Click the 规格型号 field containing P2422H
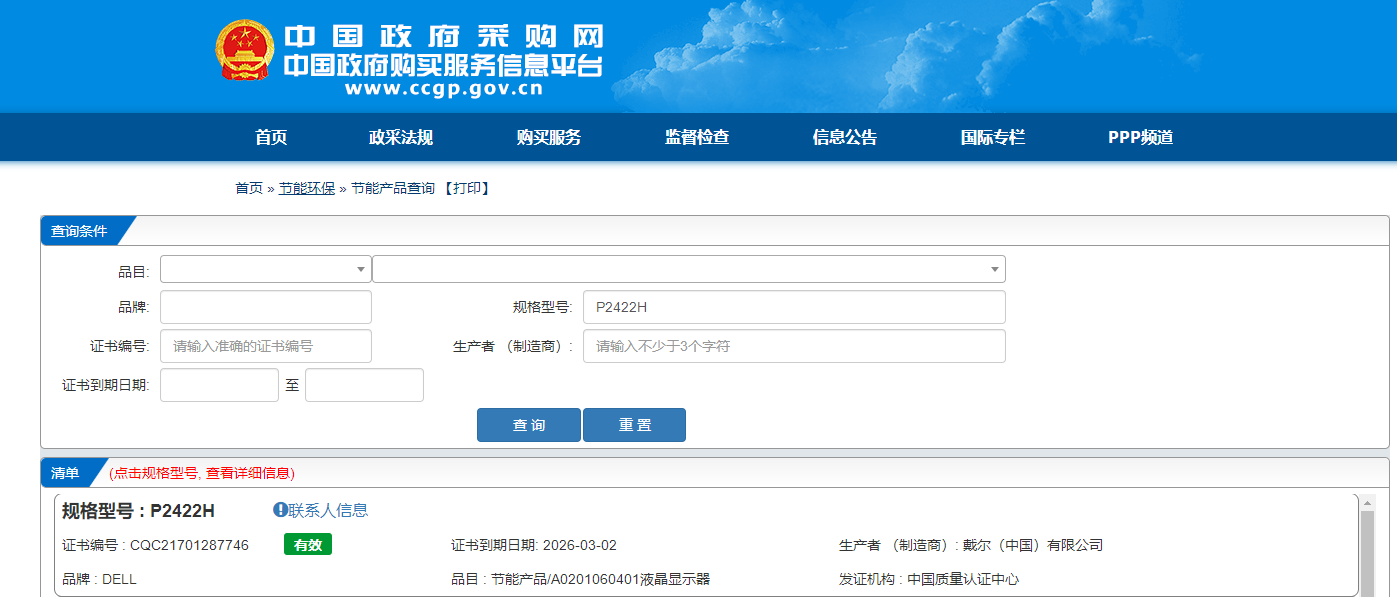The height and width of the screenshot is (597, 1397). pyautogui.click(x=793, y=307)
